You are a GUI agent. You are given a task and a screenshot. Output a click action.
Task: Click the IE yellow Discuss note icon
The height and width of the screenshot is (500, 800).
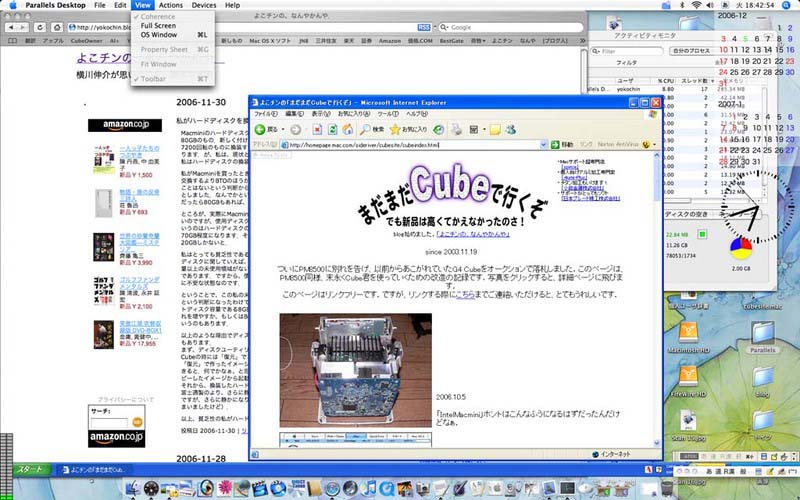pos(495,130)
